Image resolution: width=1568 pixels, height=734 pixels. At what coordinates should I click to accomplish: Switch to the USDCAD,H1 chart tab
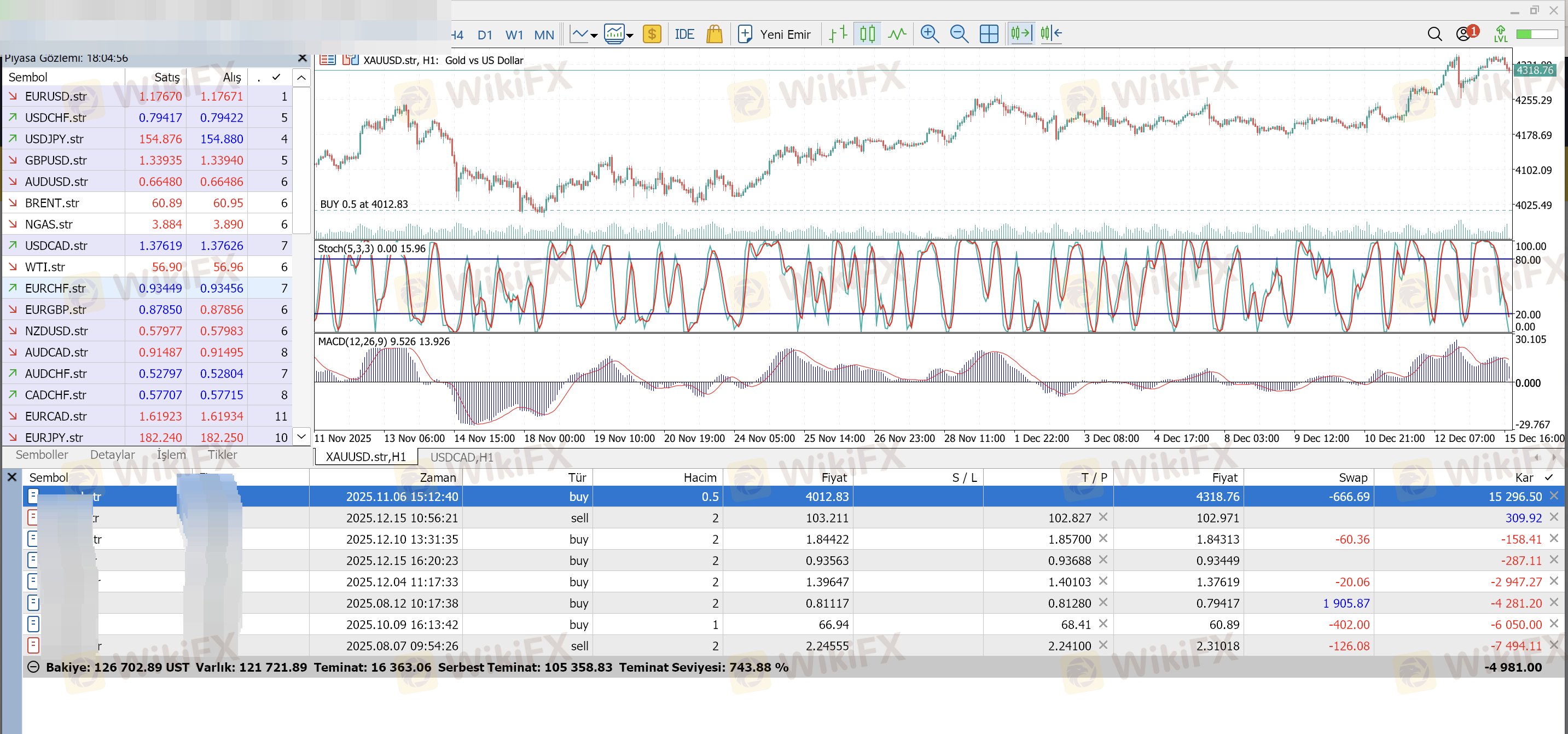click(x=461, y=457)
